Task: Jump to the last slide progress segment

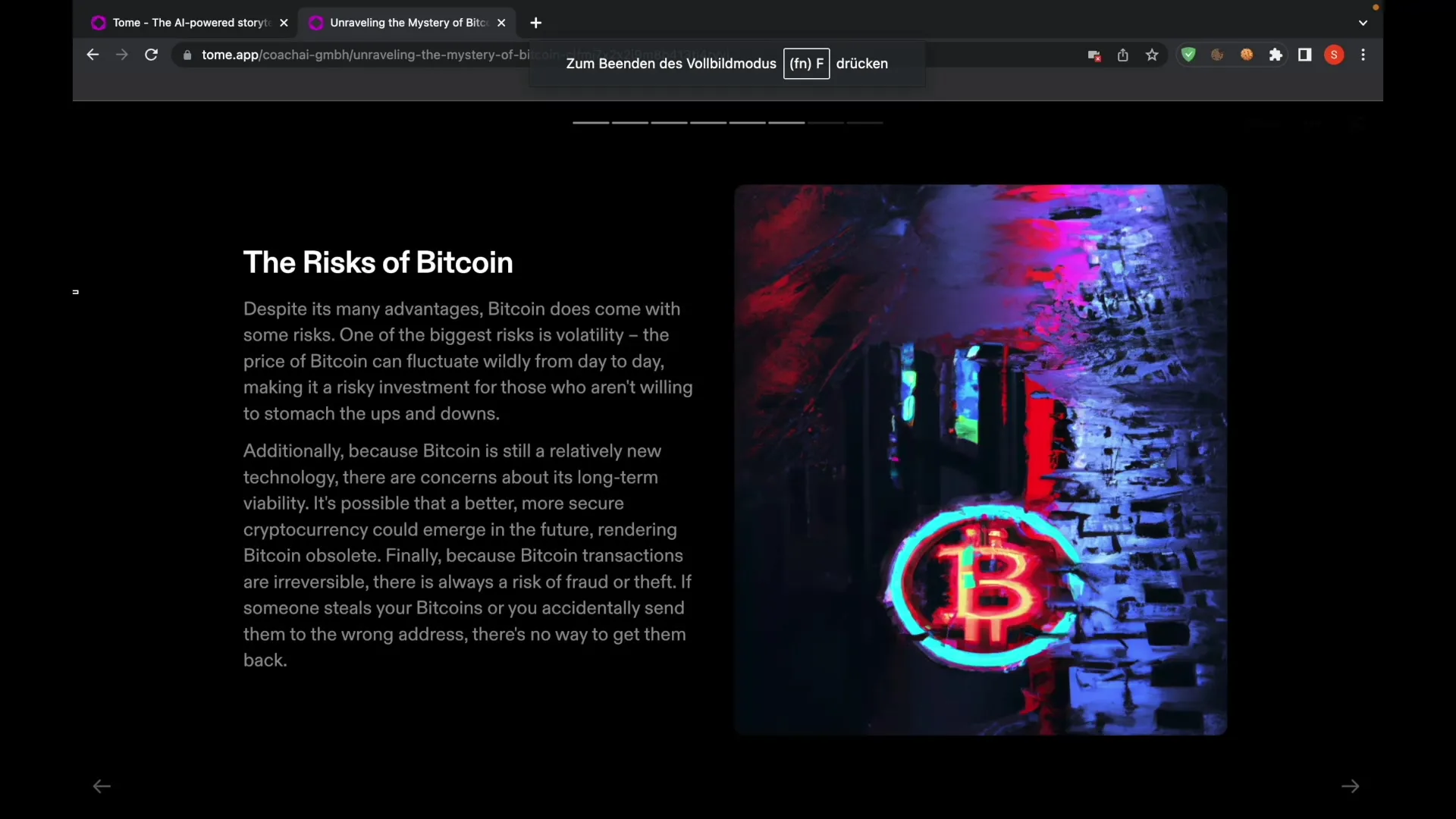Action: tap(864, 122)
